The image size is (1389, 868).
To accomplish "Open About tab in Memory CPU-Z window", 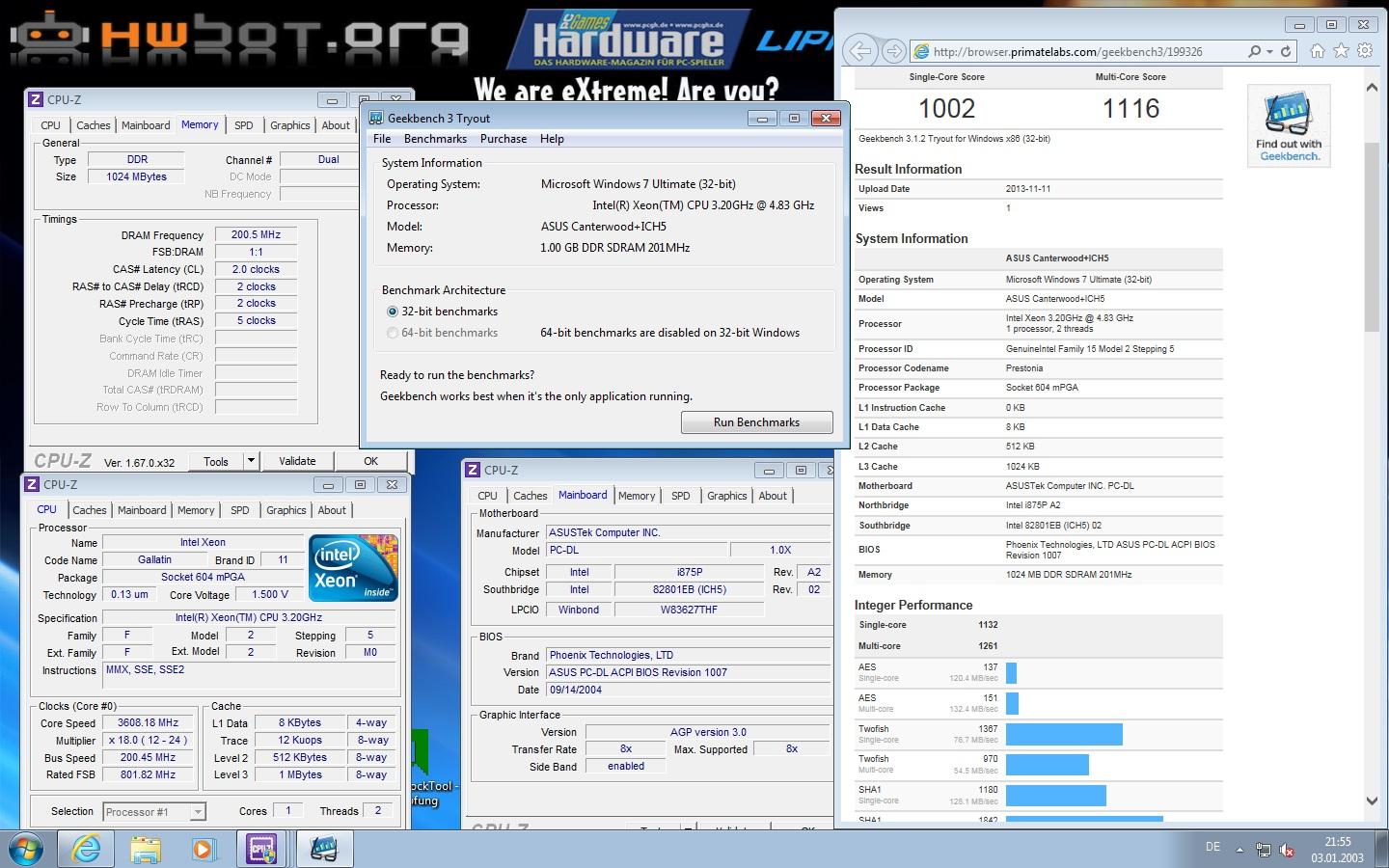I will (x=336, y=125).
